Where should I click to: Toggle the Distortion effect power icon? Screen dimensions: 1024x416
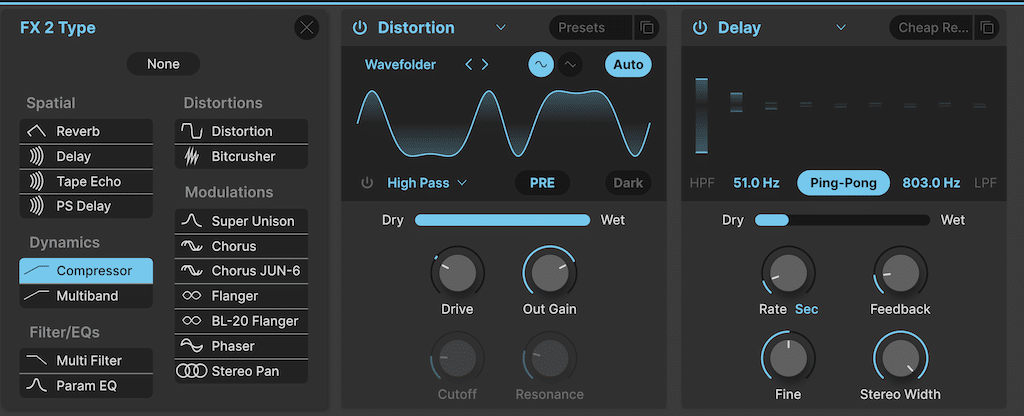(360, 28)
